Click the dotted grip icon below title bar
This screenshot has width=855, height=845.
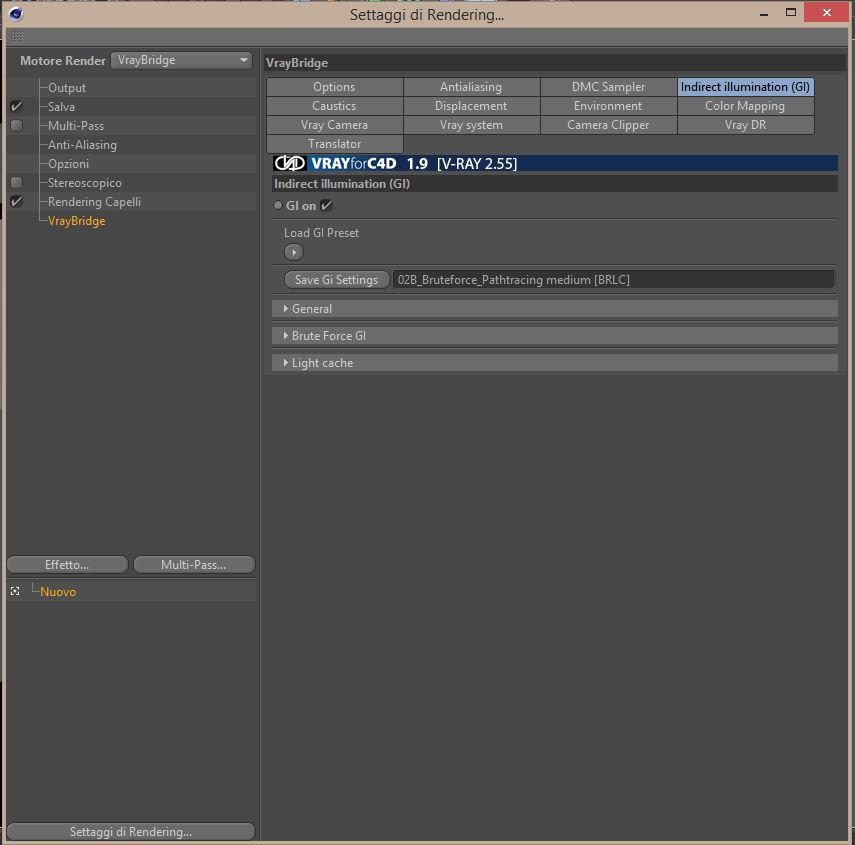point(17,37)
